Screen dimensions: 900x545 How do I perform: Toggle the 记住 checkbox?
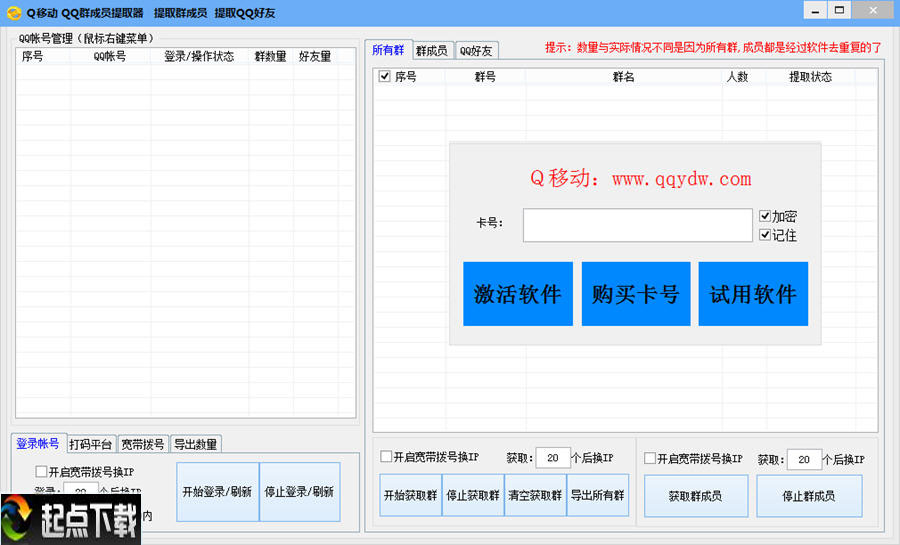click(x=765, y=235)
